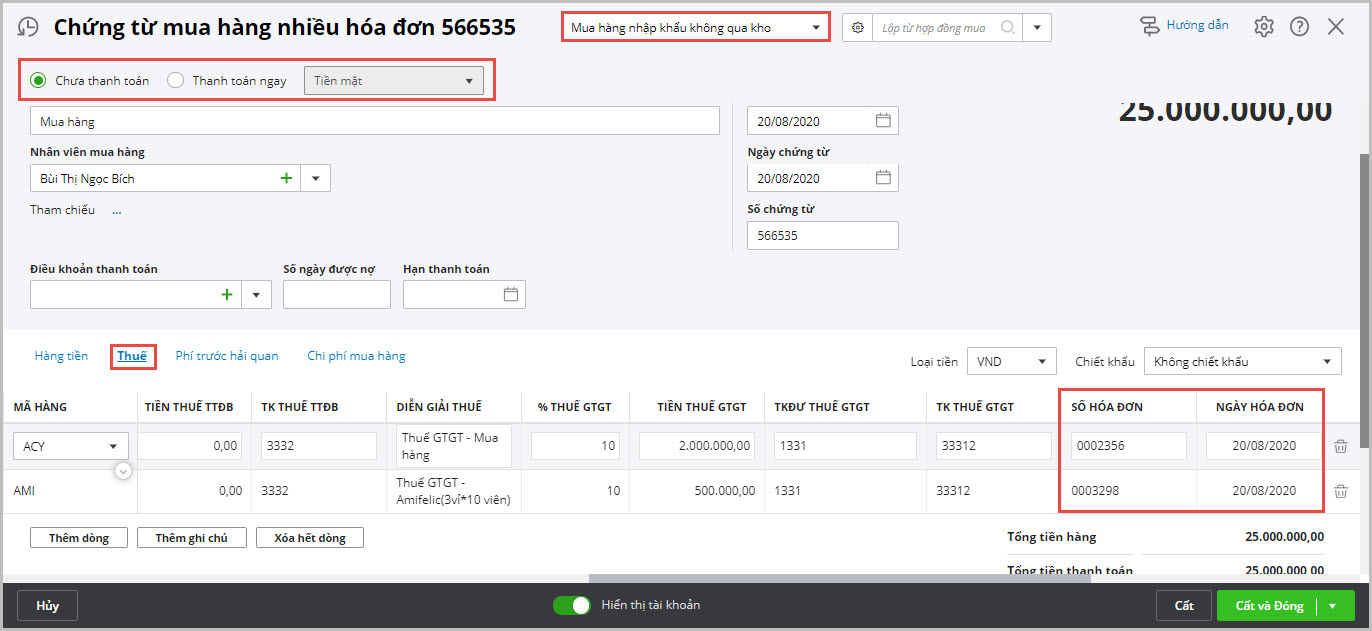Click the help question mark icon
The width and height of the screenshot is (1372, 631).
coord(1299,27)
